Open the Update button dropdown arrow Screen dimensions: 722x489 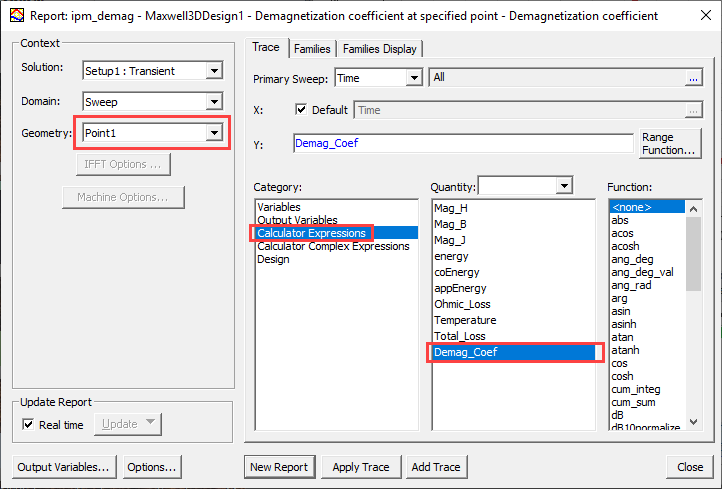pyautogui.click(x=150, y=423)
